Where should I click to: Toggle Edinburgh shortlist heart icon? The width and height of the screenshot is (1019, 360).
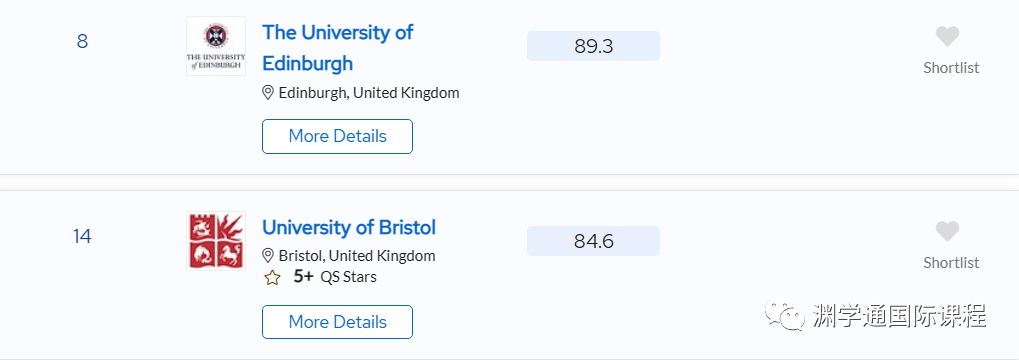click(x=947, y=36)
